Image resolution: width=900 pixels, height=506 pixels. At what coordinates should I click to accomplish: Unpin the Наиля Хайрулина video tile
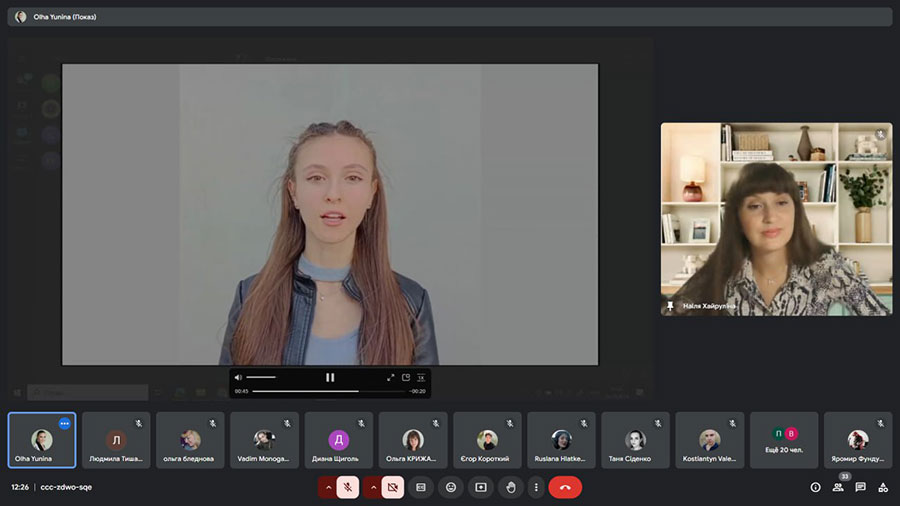pyautogui.click(x=670, y=306)
